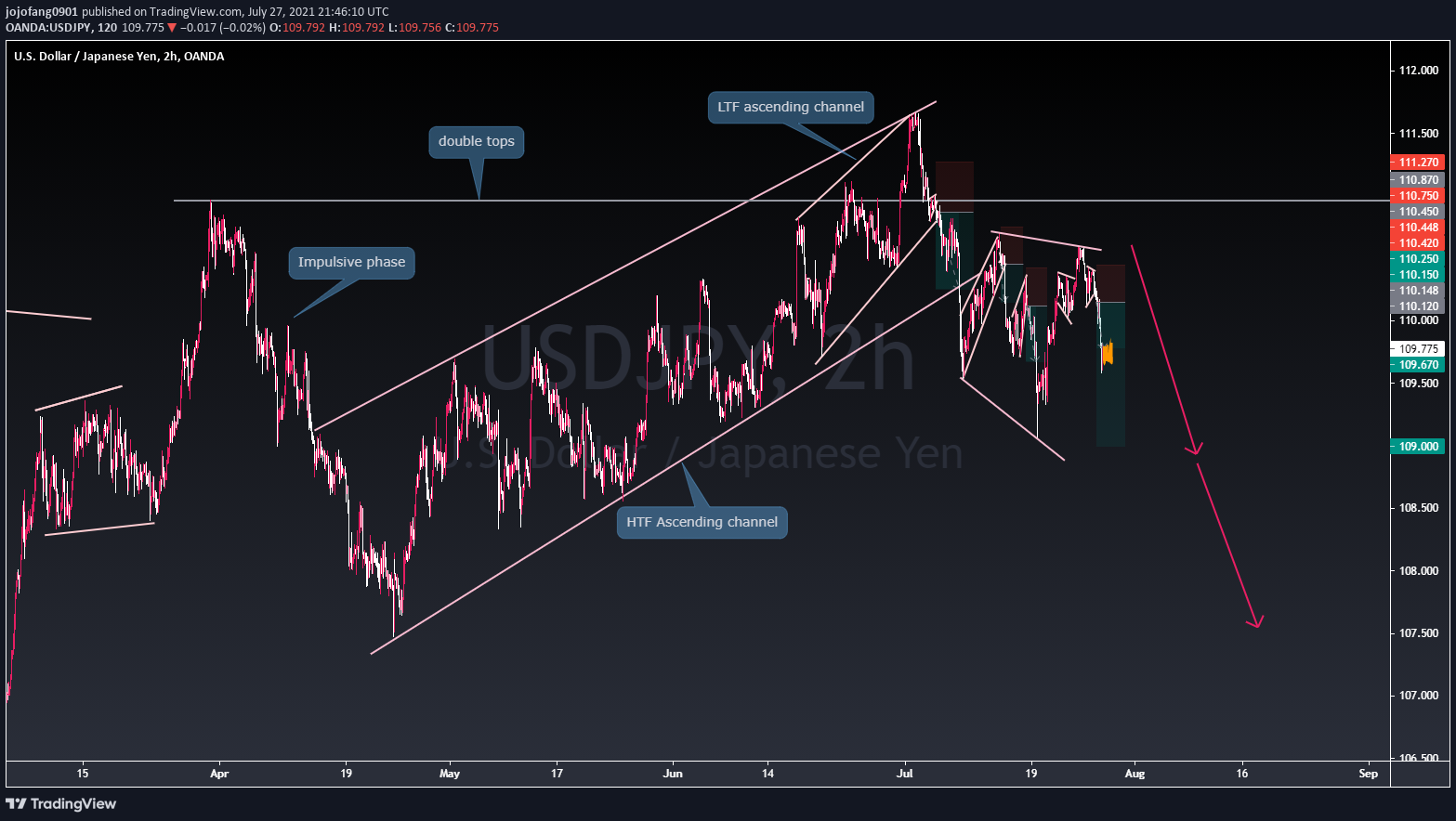Click the 'Apr' date on time axis
Viewport: 1456px width, 821px height.
coord(219,773)
